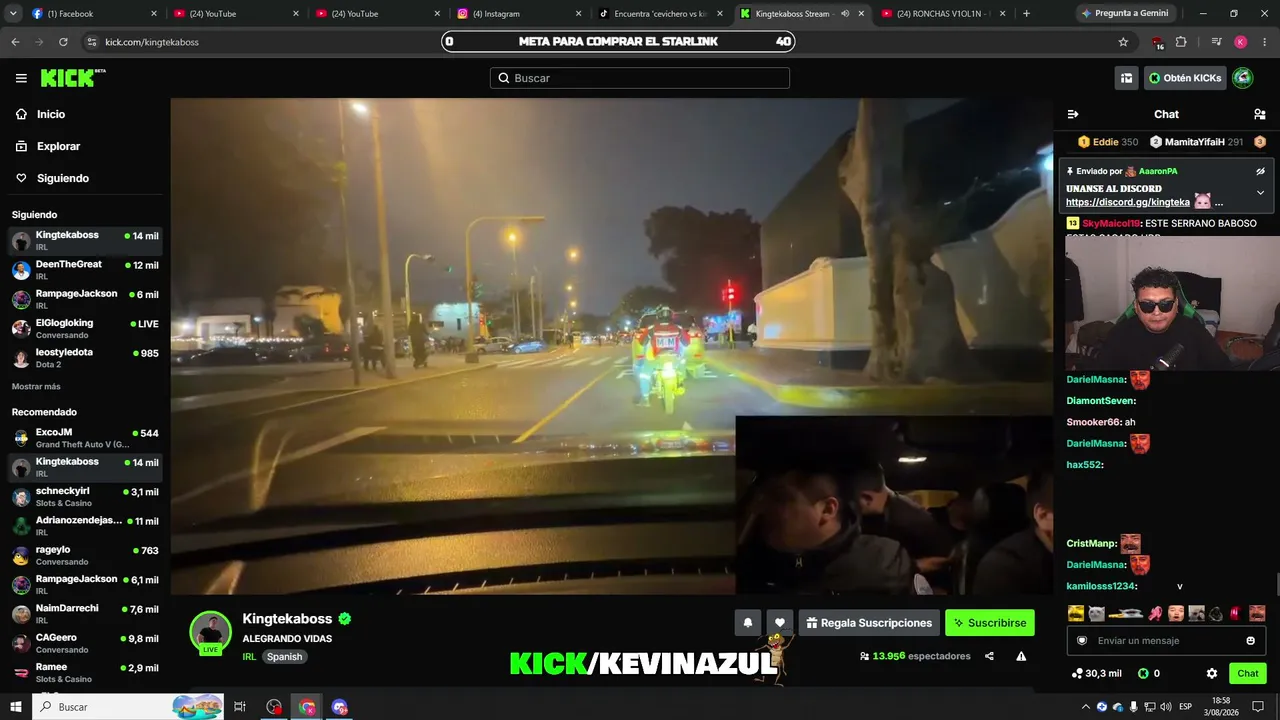The image size is (1280, 720).
Task: Open the media controls icon in Chrome
Action: pyautogui.click(x=1216, y=42)
